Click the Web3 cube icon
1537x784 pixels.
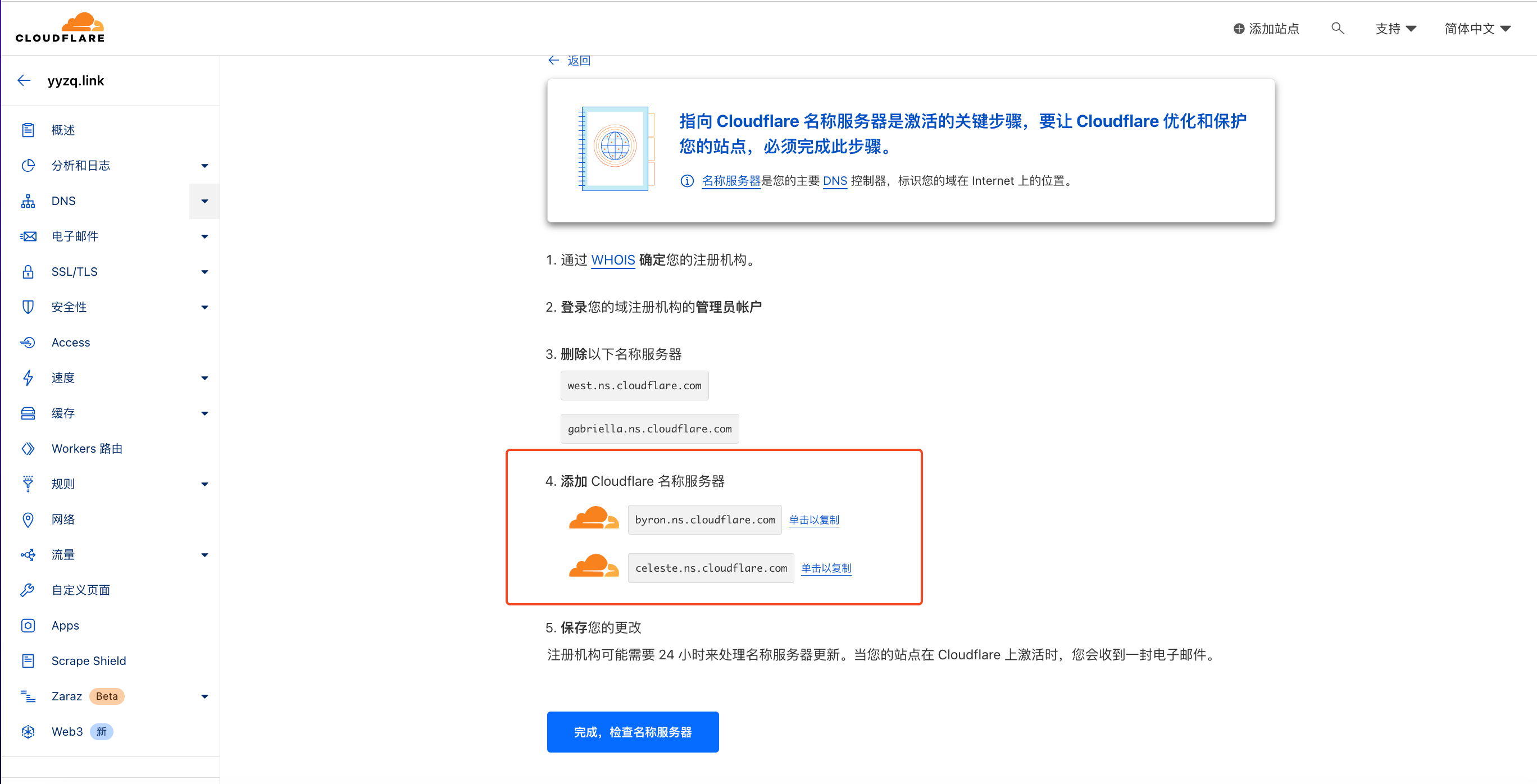coord(28,732)
